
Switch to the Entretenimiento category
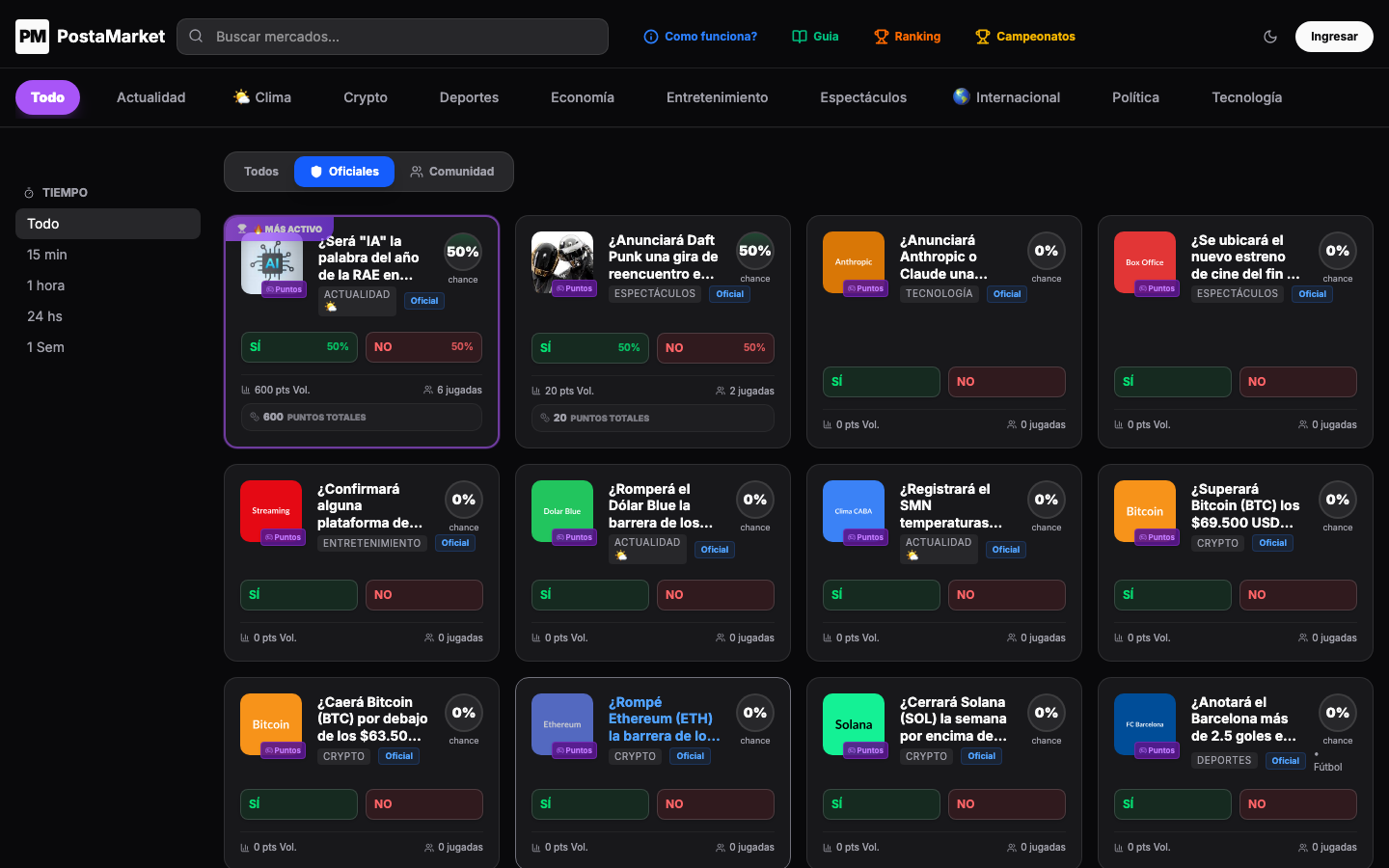tap(718, 97)
